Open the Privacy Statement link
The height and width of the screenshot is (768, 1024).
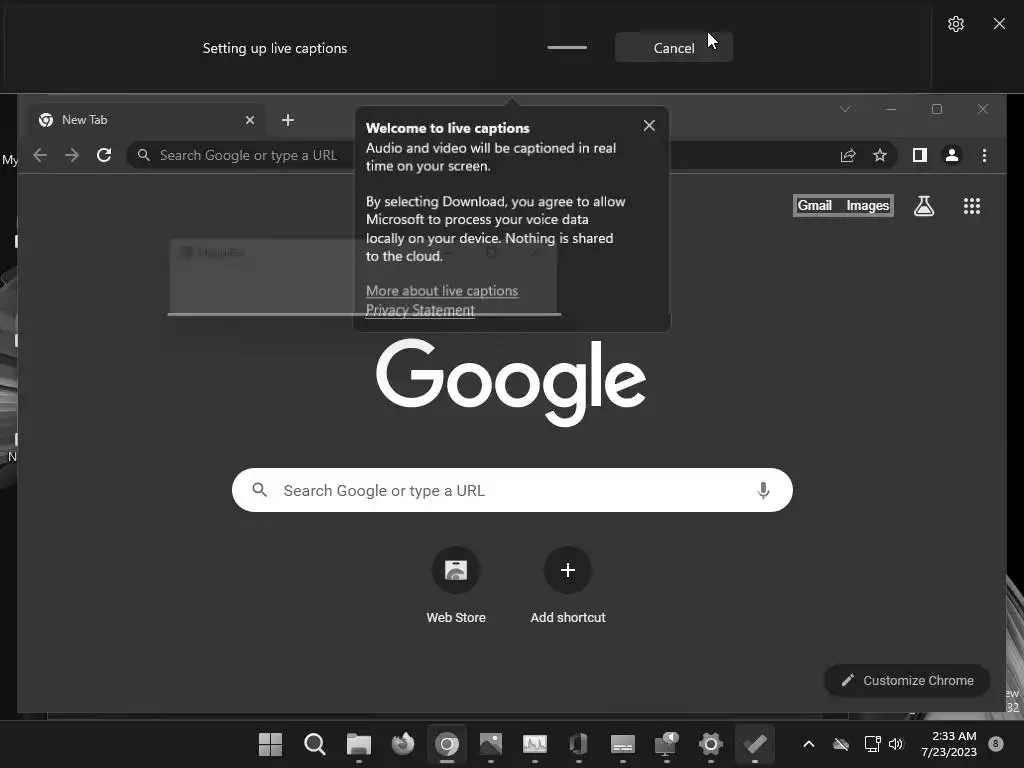click(420, 310)
